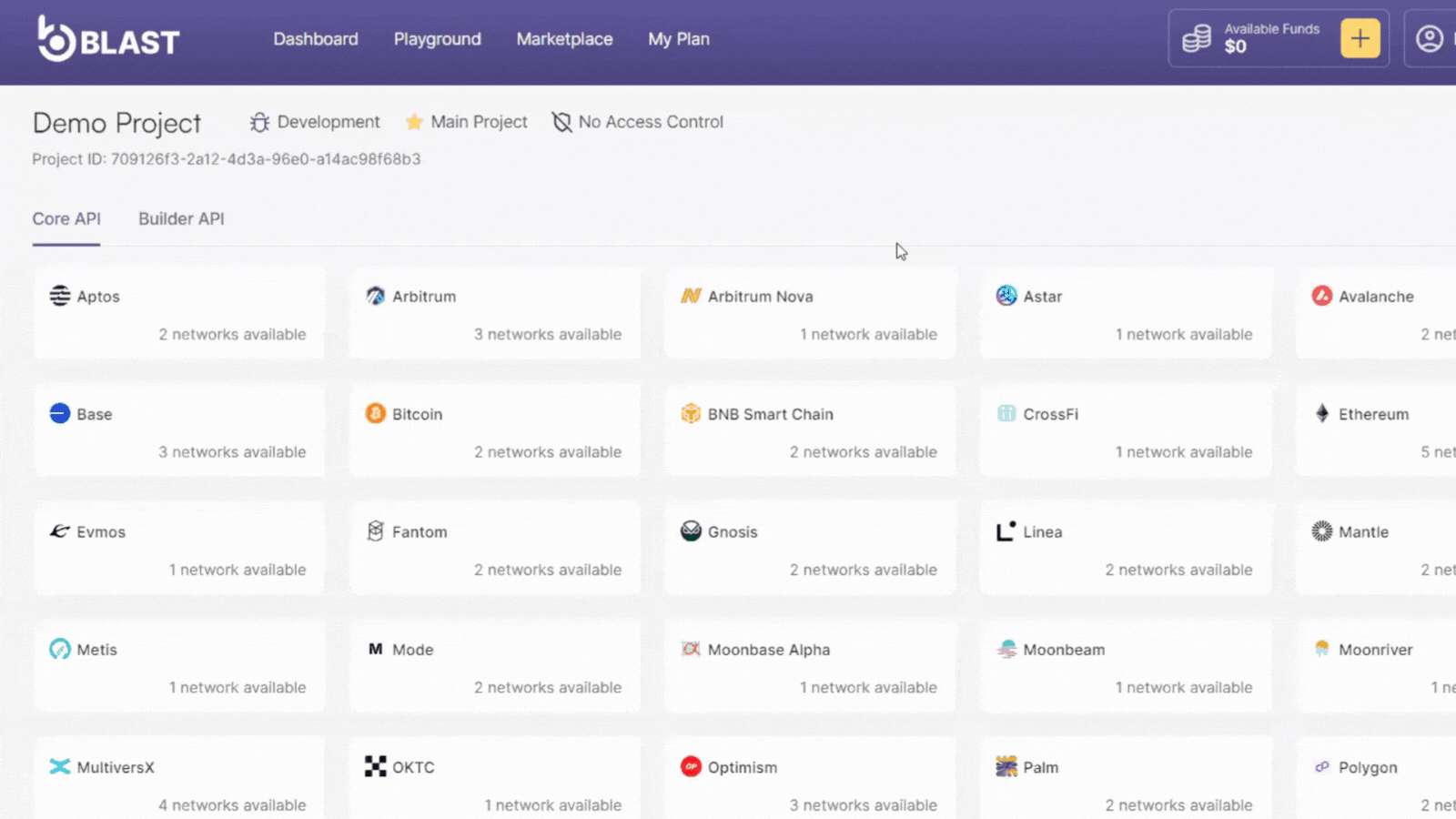This screenshot has height=819, width=1456.
Task: Click the OKTC logo icon
Action: 375,766
